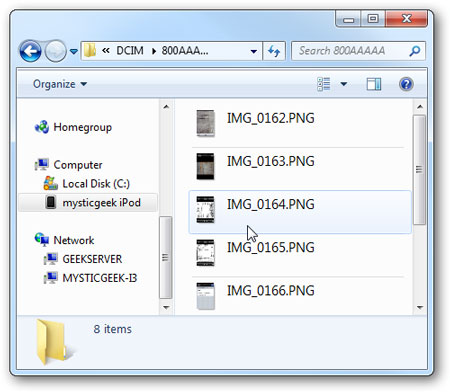The width and height of the screenshot is (450, 392).
Task: Refresh the folder with the refresh icon
Action: click(x=274, y=51)
